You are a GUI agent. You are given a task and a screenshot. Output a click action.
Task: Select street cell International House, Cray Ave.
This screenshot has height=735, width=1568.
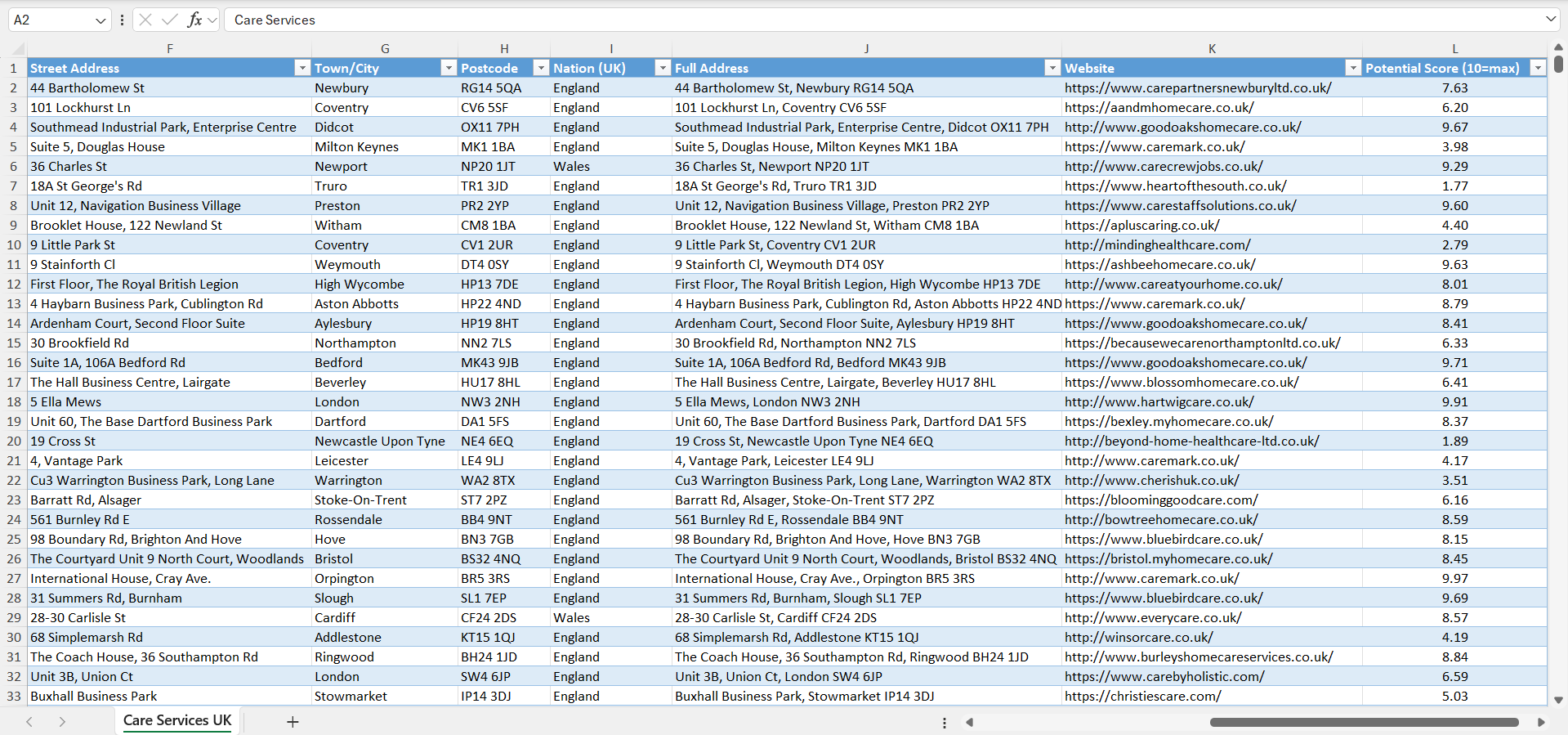(x=169, y=578)
